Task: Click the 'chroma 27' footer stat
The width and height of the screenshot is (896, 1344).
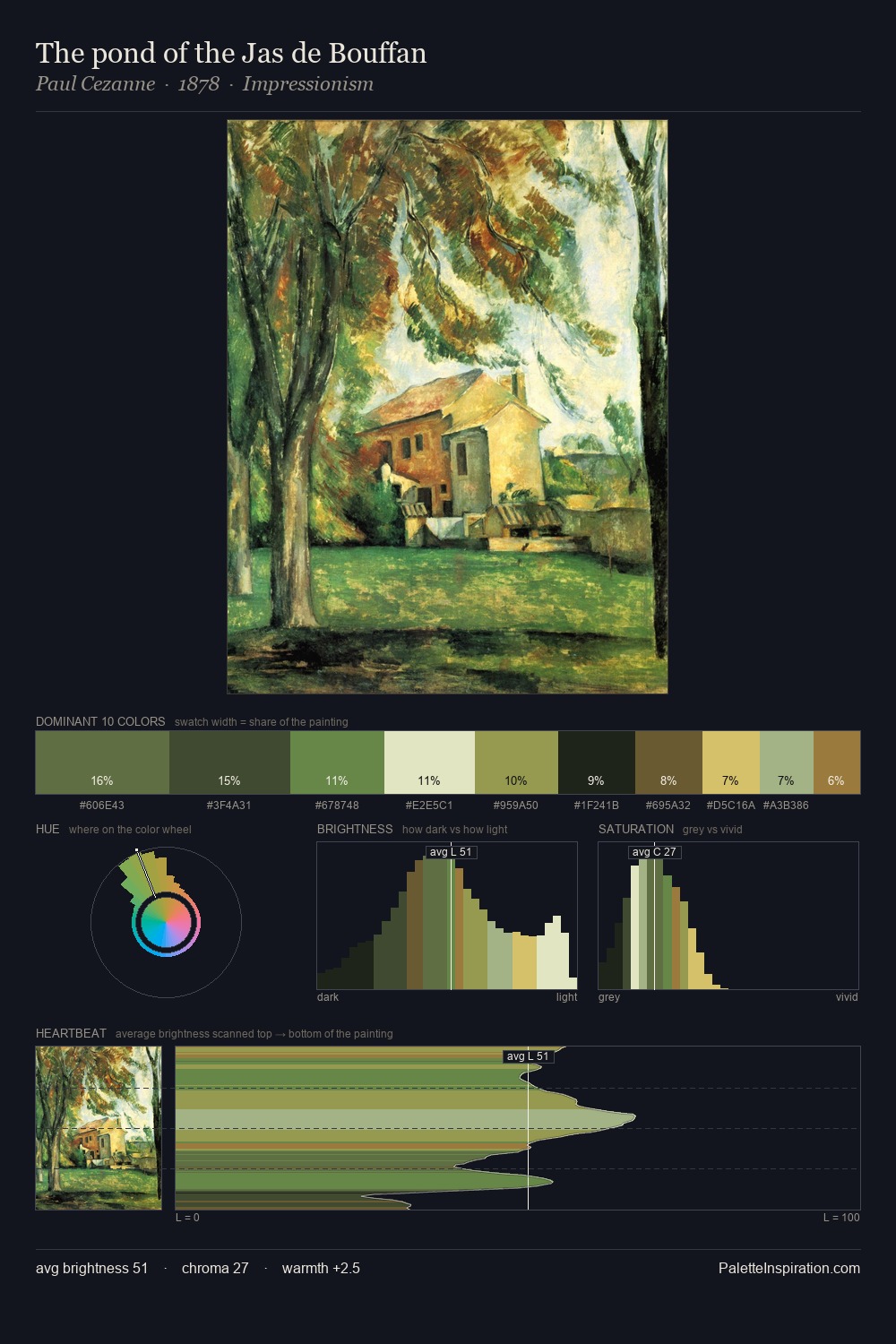Action: (215, 1268)
